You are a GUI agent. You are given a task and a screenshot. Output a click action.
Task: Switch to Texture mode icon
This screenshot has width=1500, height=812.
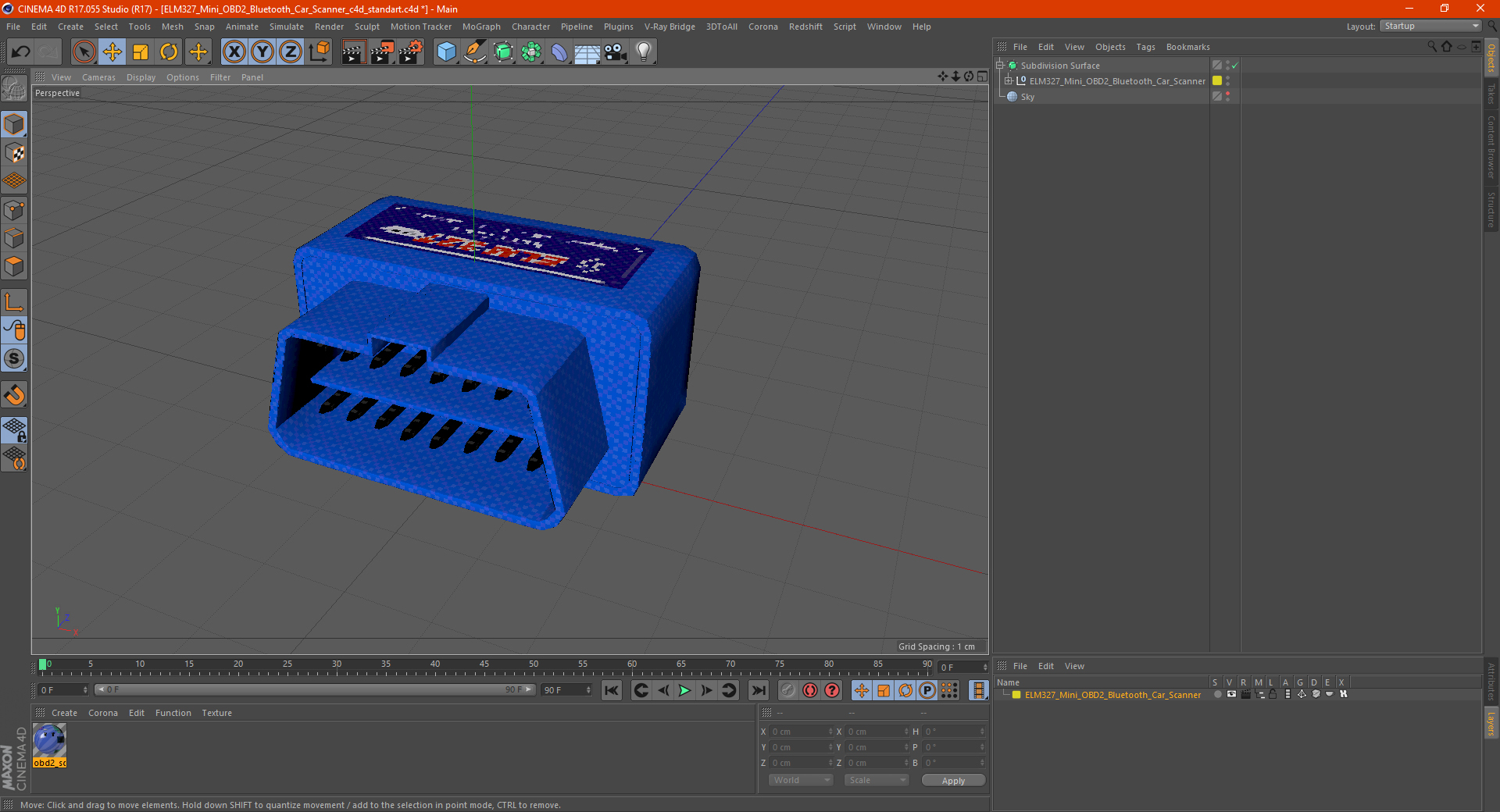pyautogui.click(x=14, y=153)
